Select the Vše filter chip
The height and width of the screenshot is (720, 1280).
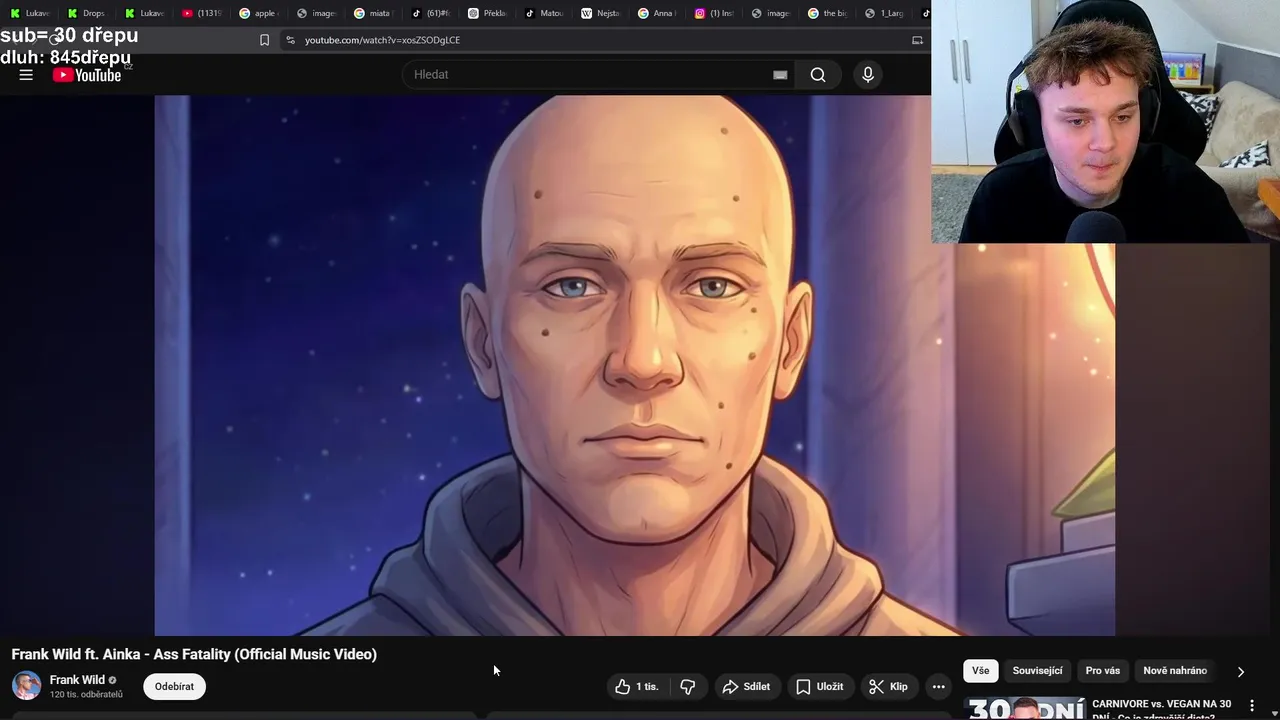(980, 671)
